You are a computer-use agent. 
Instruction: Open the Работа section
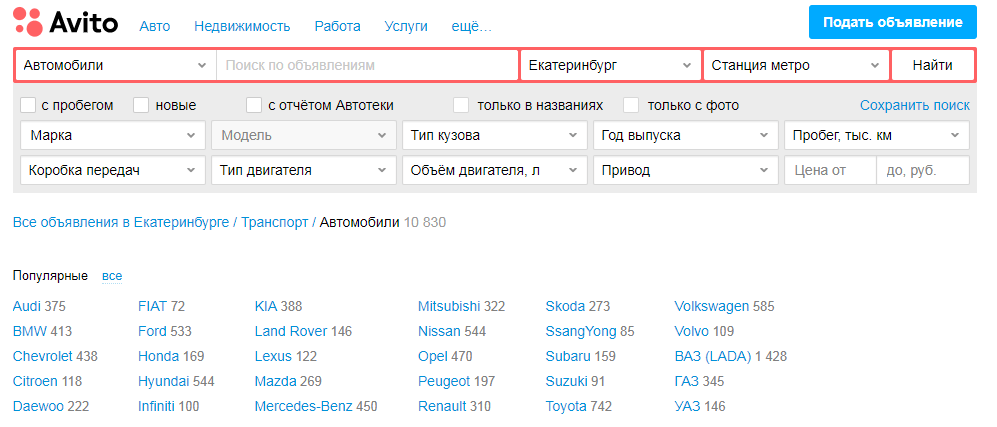[x=337, y=27]
